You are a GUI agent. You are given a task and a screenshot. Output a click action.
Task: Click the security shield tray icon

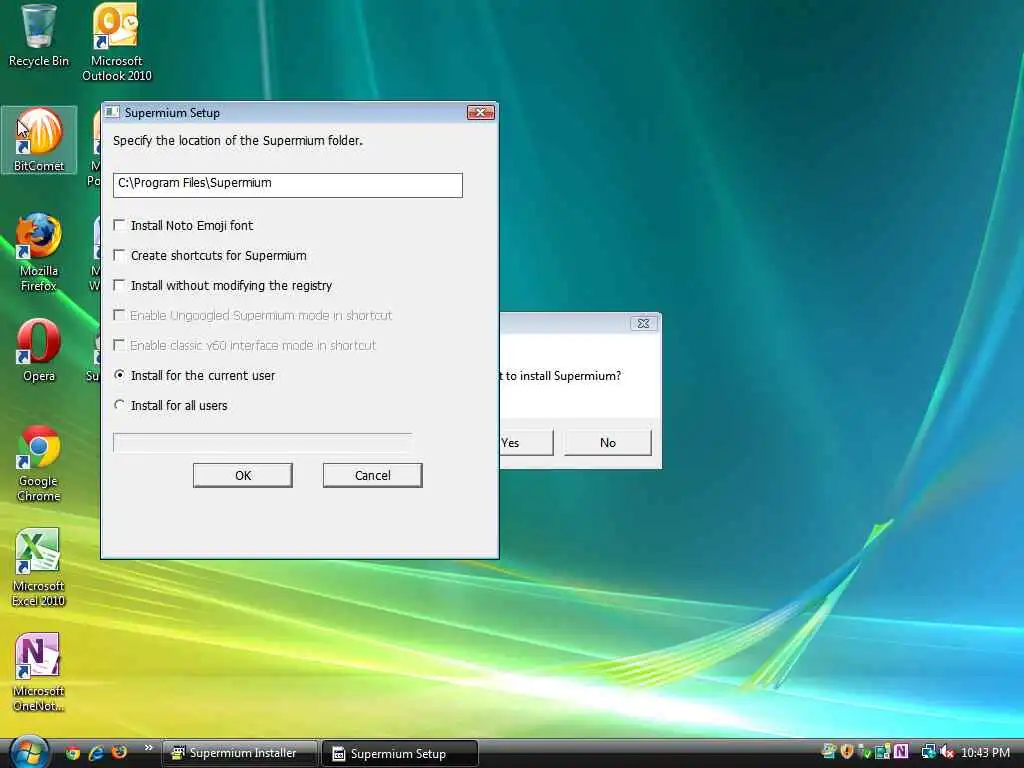(x=847, y=752)
